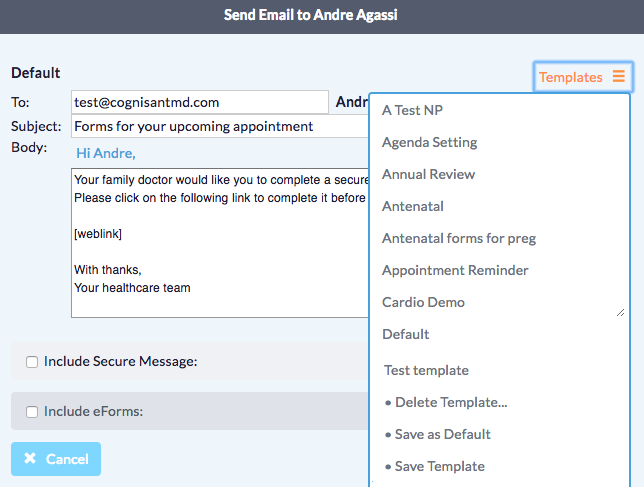Choose Antenatal forms for preg template
Image resolution: width=644 pixels, height=487 pixels.
(459, 238)
